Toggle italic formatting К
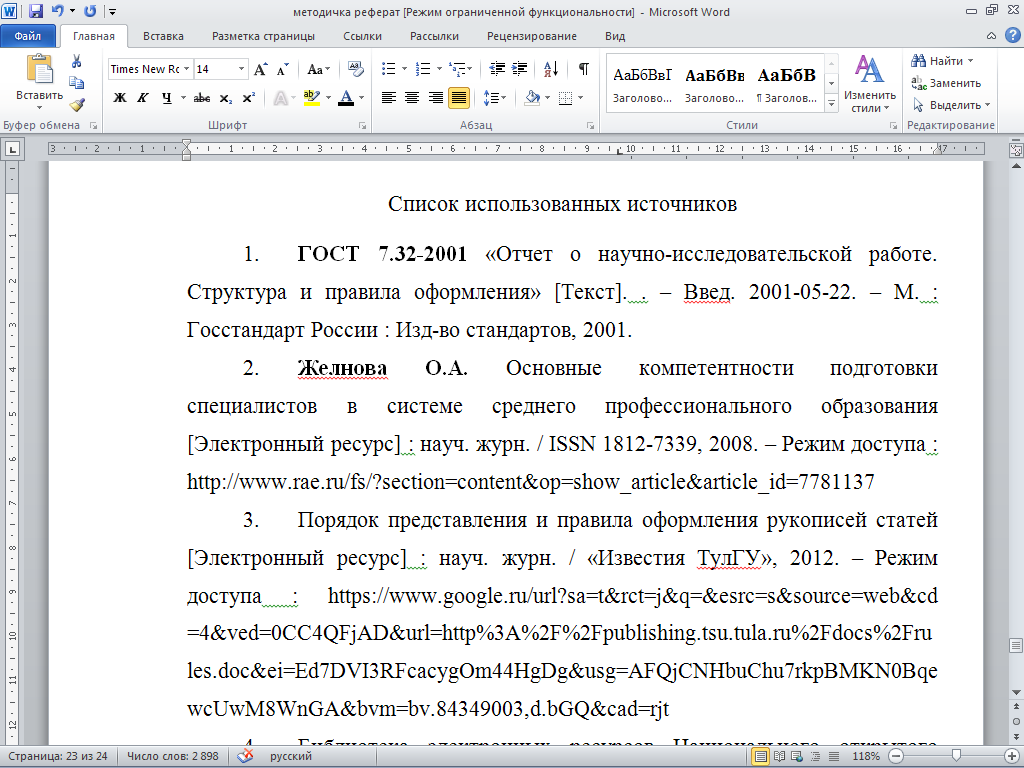The image size is (1024, 768). click(x=142, y=98)
